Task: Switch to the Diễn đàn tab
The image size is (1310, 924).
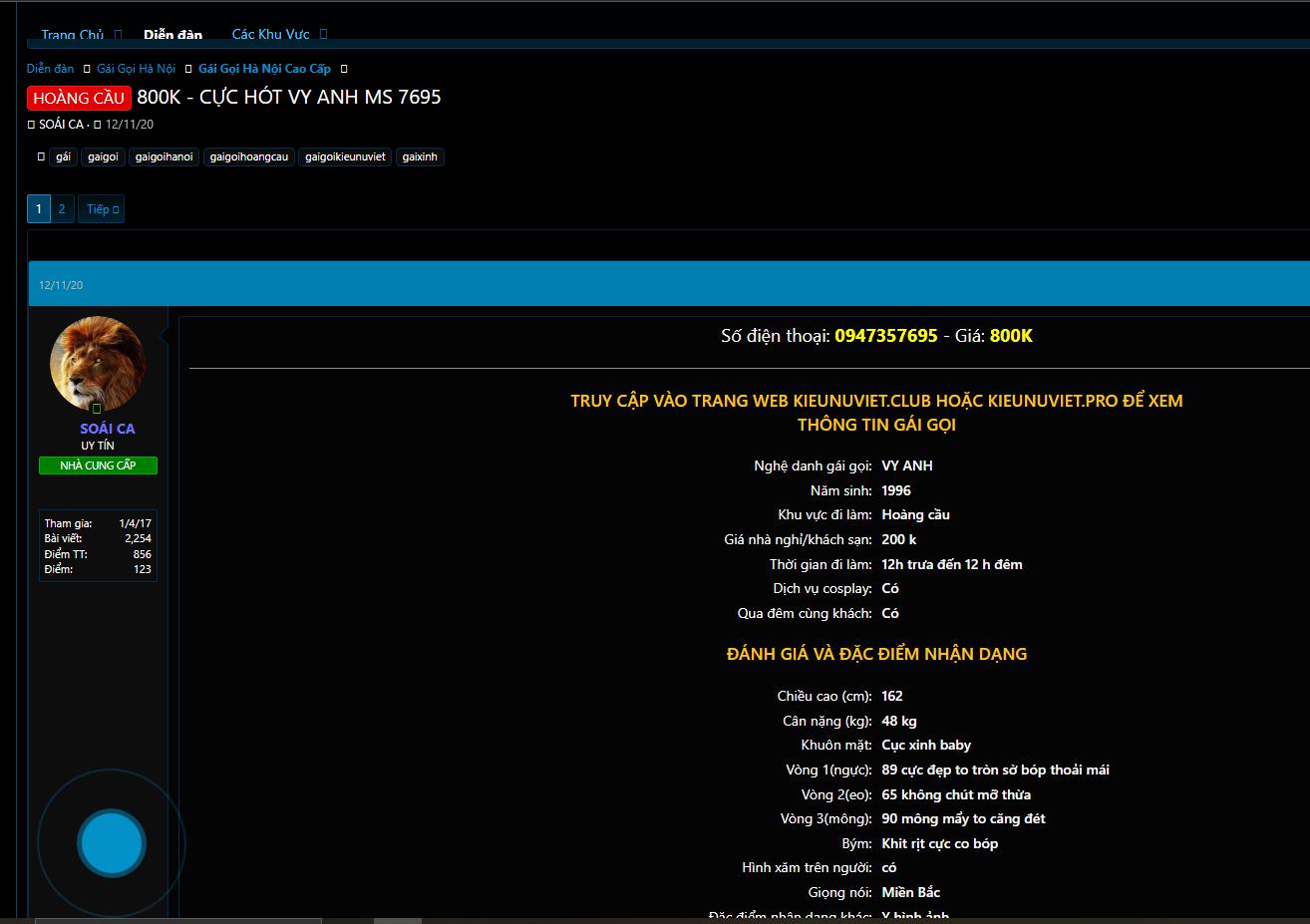Action: click(172, 35)
